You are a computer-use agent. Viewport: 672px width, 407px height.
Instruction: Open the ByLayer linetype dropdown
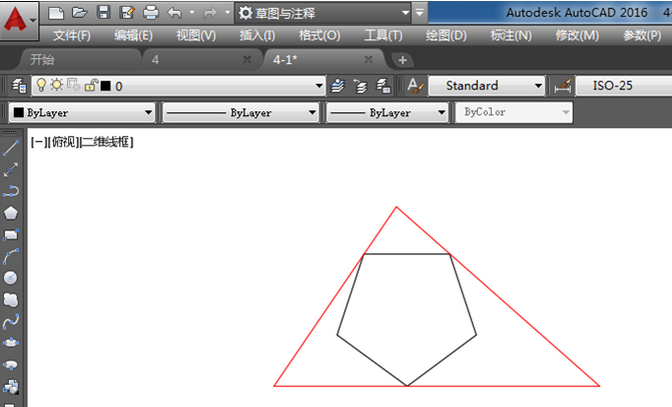coord(240,113)
